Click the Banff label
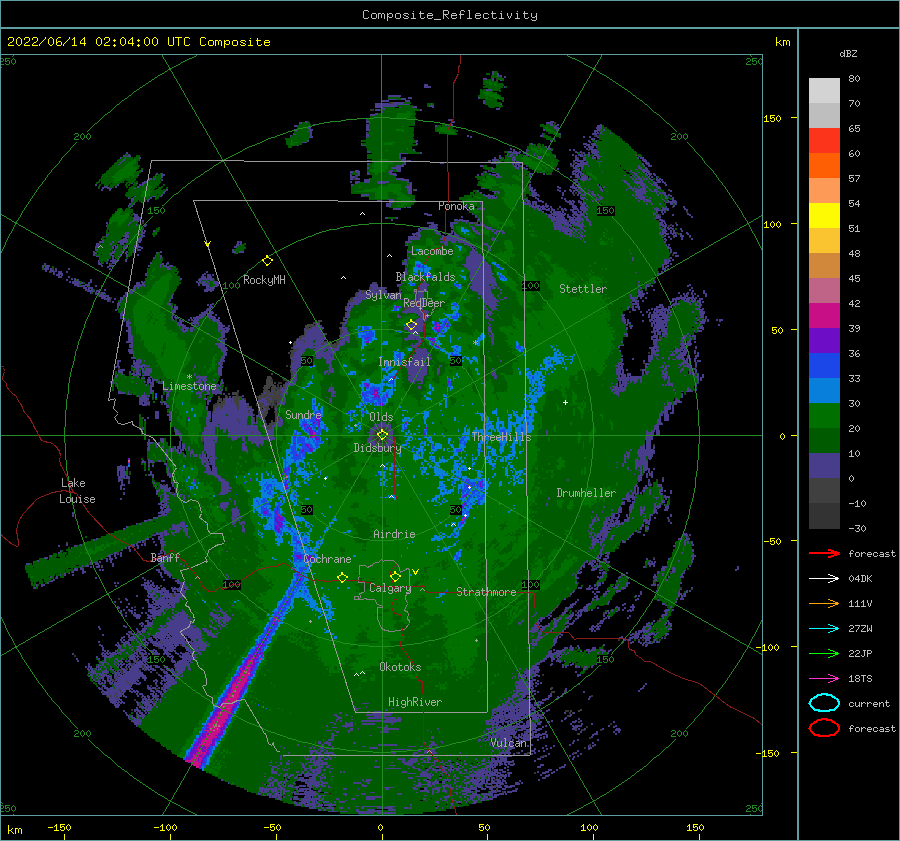 coord(165,557)
